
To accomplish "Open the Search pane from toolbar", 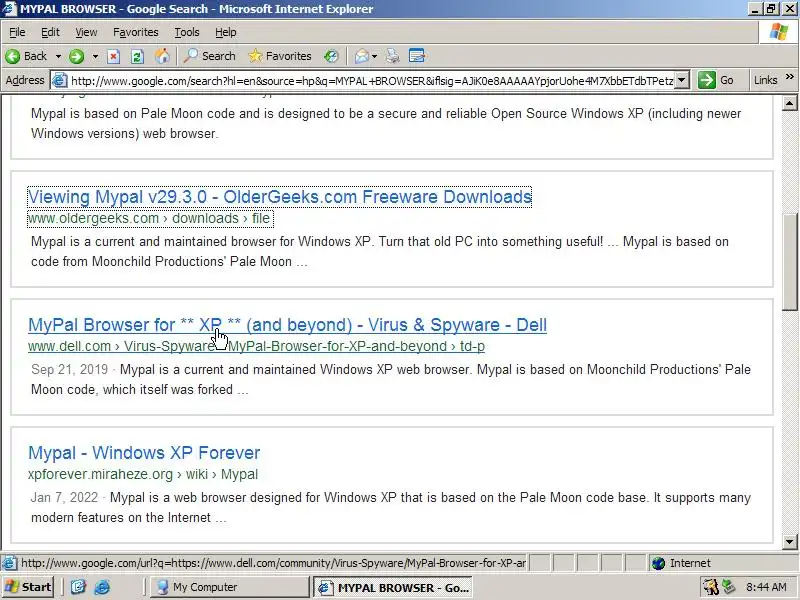I will pyautogui.click(x=210, y=56).
